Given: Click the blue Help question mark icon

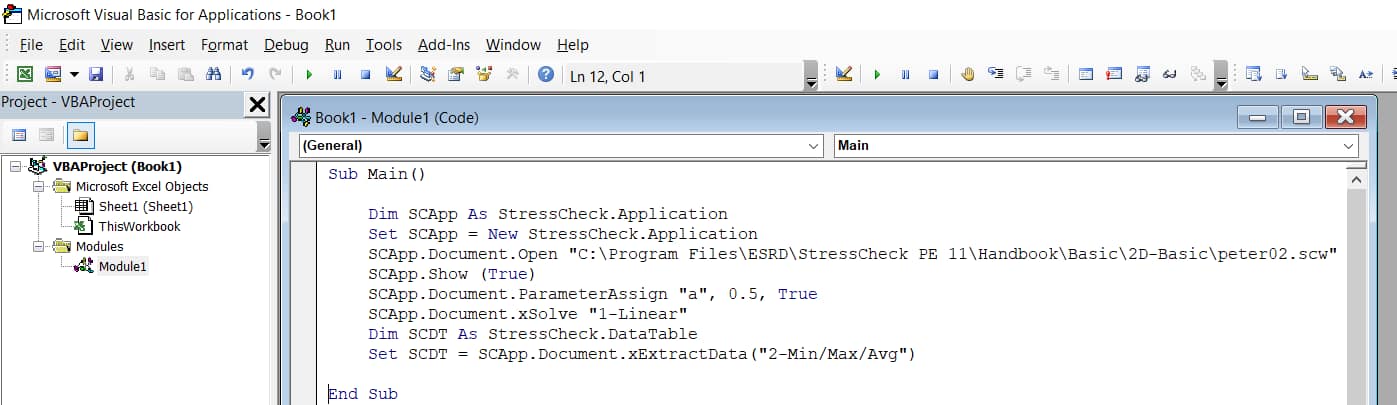Looking at the screenshot, I should coord(545,74).
